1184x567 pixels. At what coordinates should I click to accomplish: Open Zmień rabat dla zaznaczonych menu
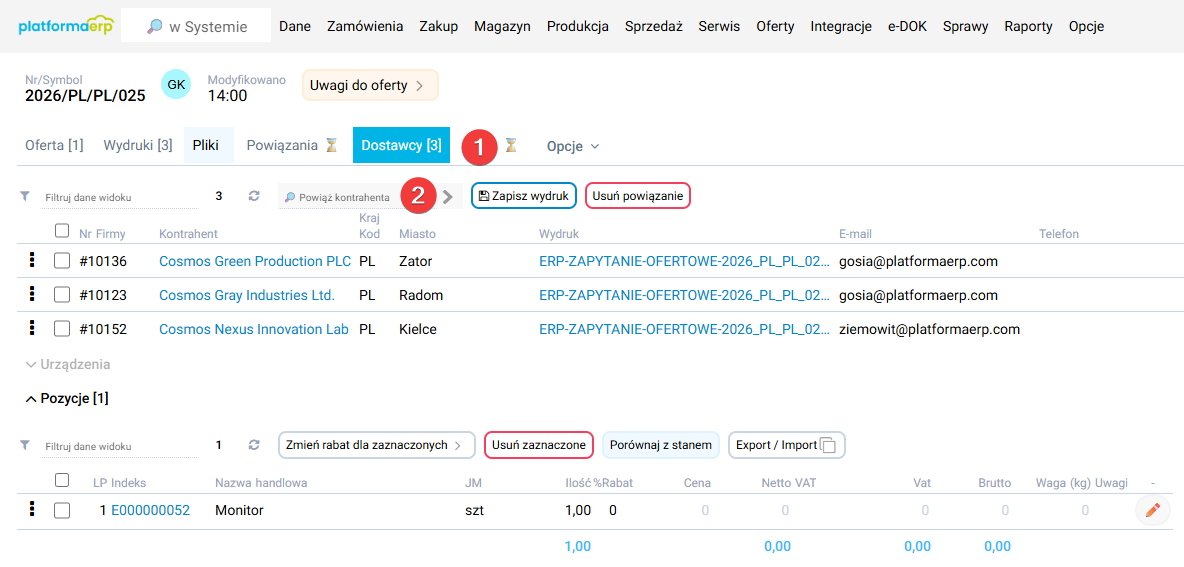coord(376,445)
